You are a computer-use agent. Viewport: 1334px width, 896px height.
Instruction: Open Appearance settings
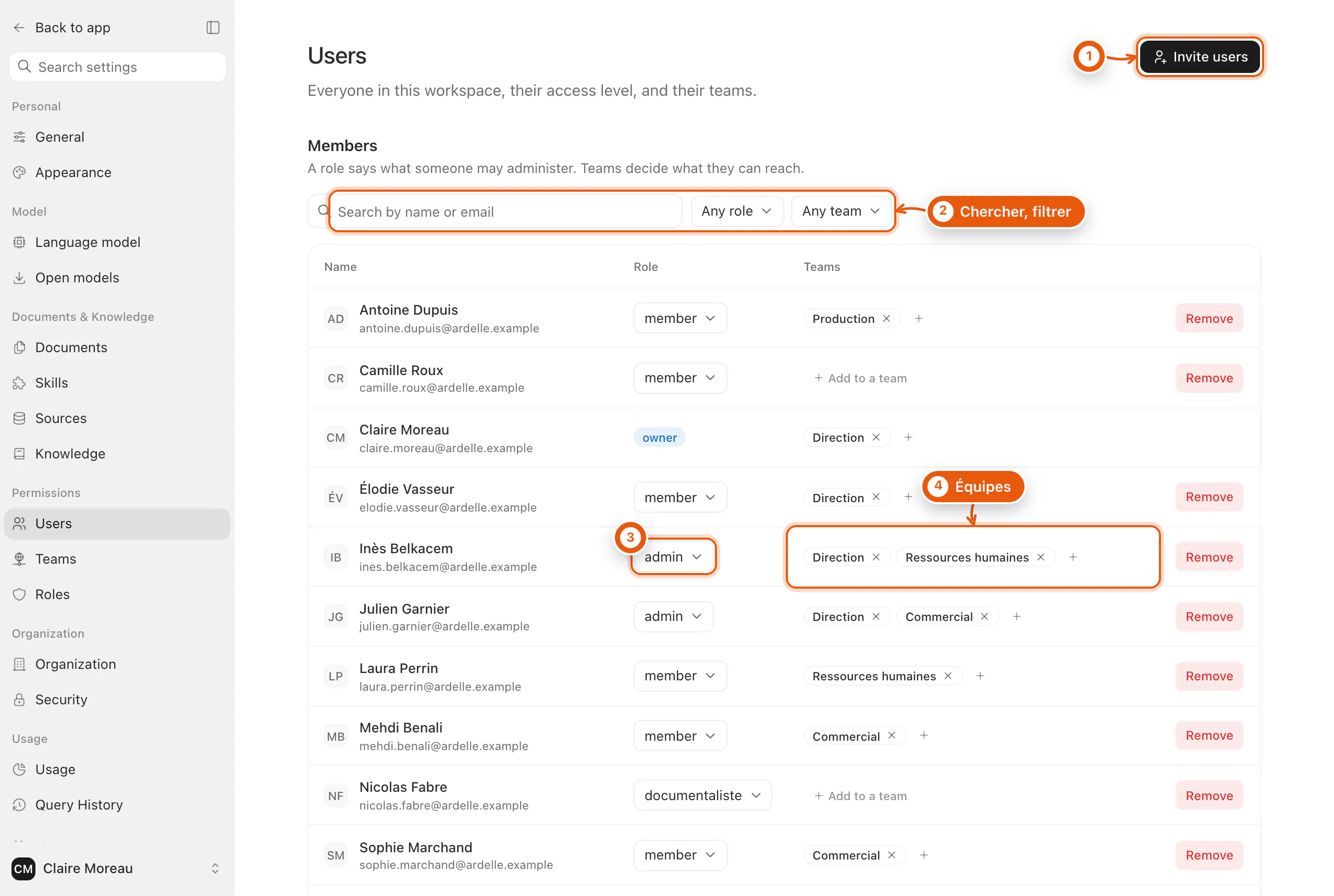pyautogui.click(x=117, y=172)
